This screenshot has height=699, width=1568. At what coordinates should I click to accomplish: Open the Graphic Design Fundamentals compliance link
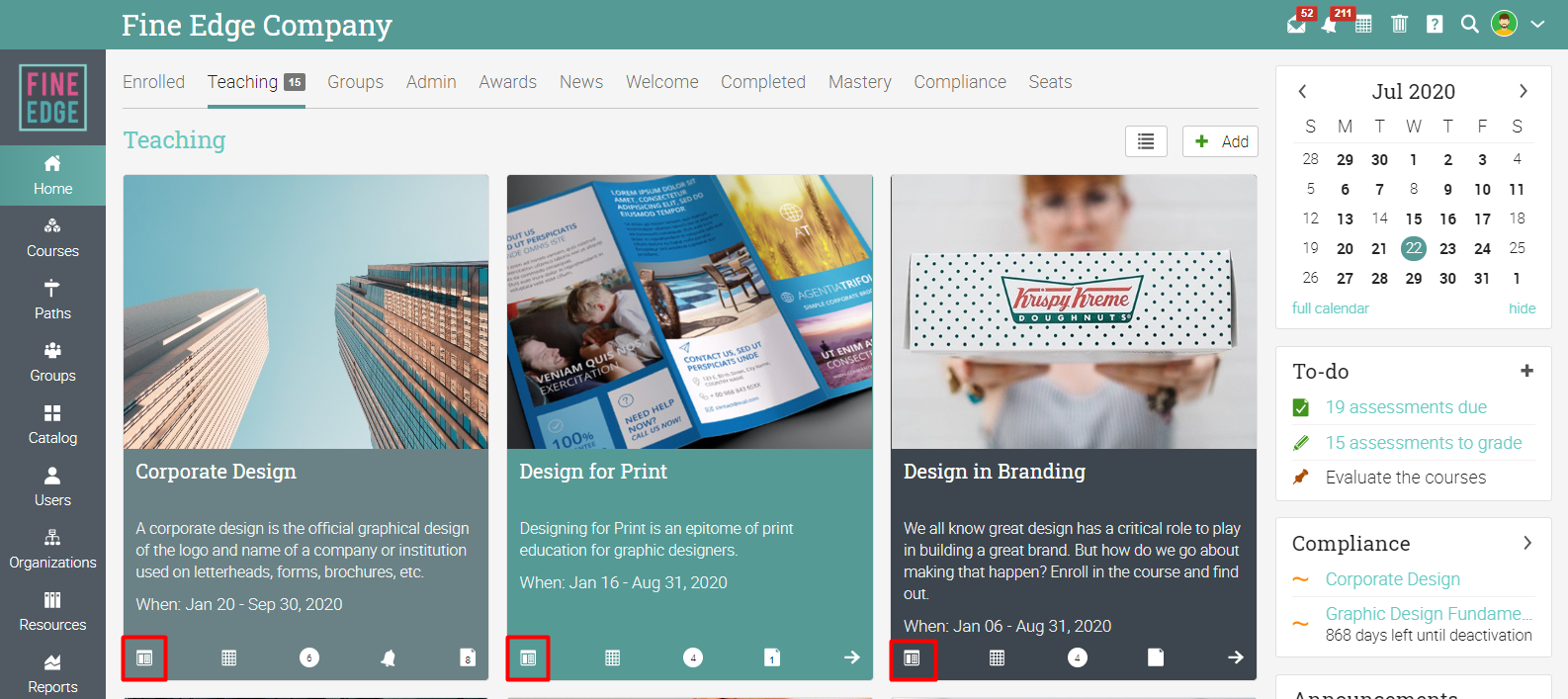click(x=1429, y=614)
